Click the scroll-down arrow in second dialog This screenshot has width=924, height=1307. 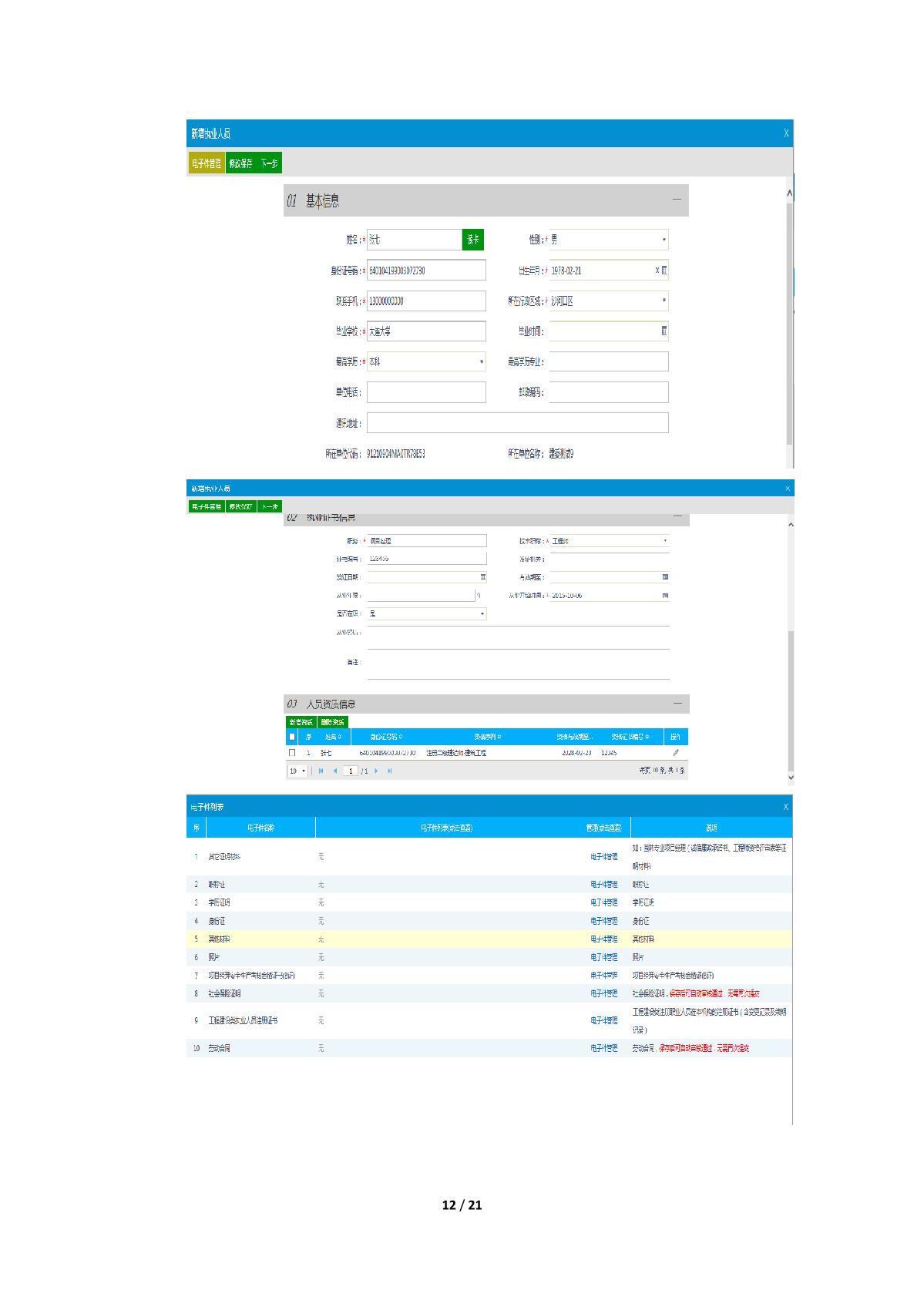(790, 778)
